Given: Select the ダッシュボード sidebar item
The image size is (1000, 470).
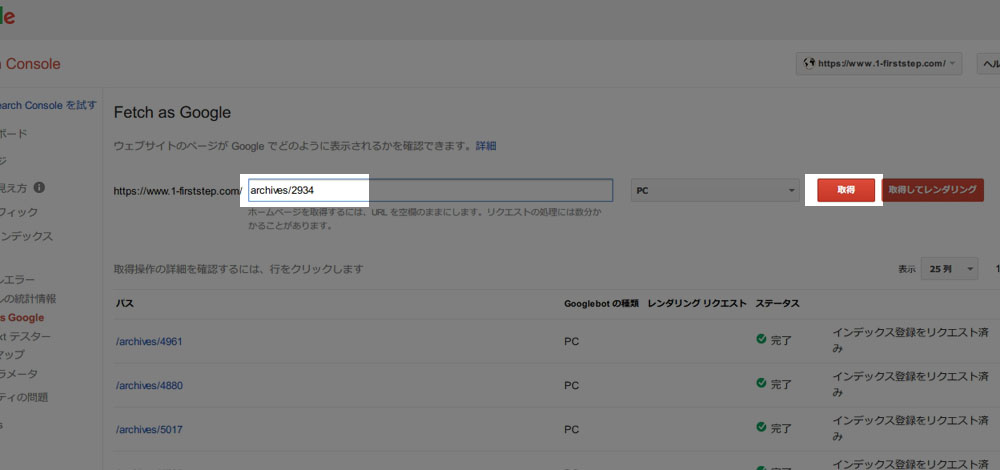Looking at the screenshot, I should click(x=13, y=133).
